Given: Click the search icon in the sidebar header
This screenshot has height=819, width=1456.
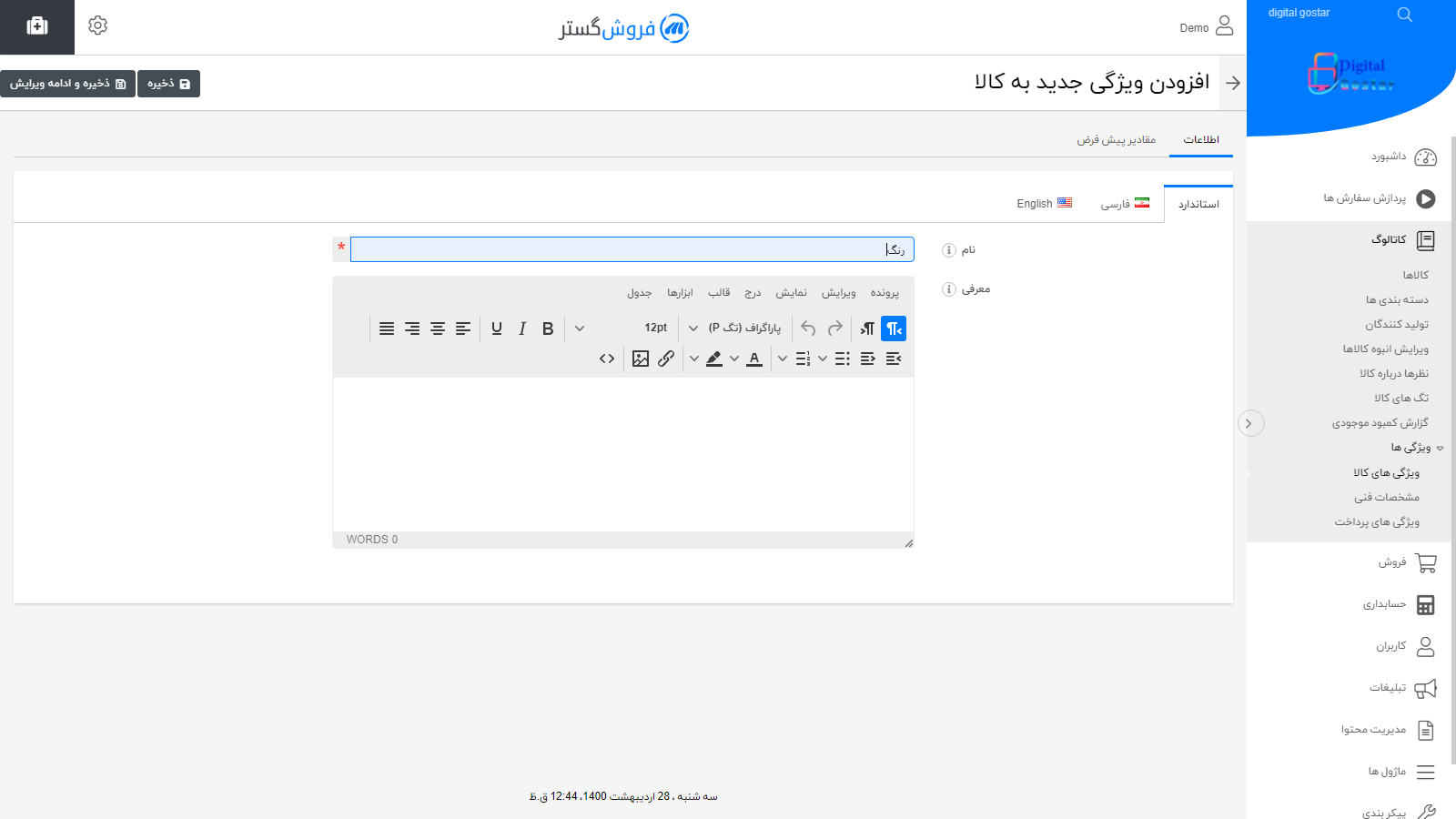Looking at the screenshot, I should click(x=1404, y=15).
